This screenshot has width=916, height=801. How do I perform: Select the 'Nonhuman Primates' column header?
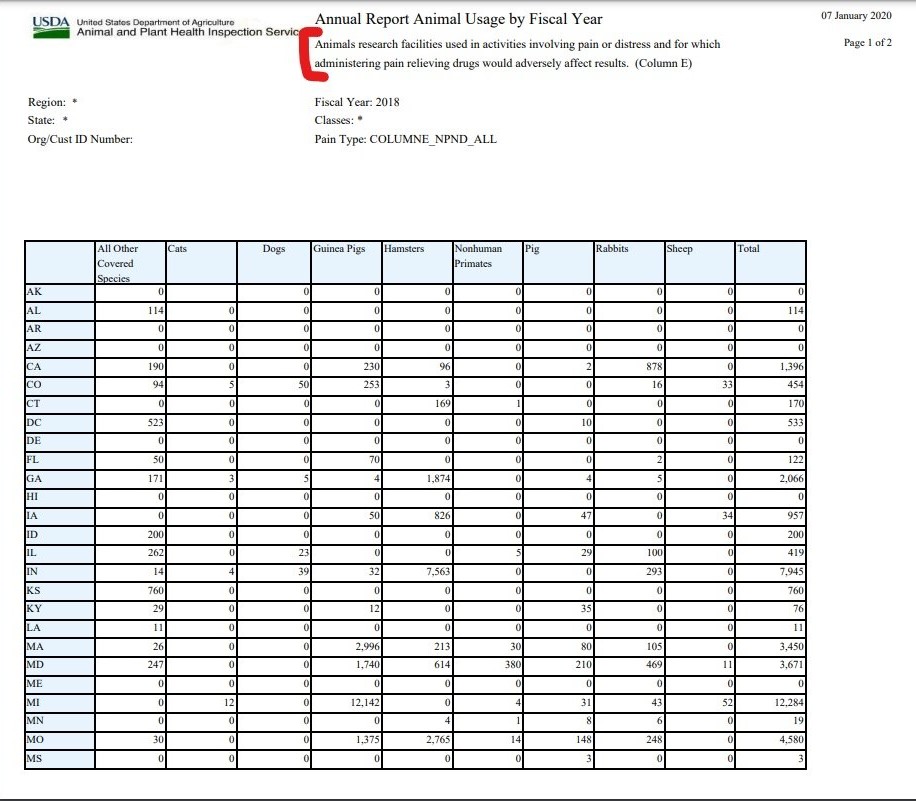tap(479, 256)
